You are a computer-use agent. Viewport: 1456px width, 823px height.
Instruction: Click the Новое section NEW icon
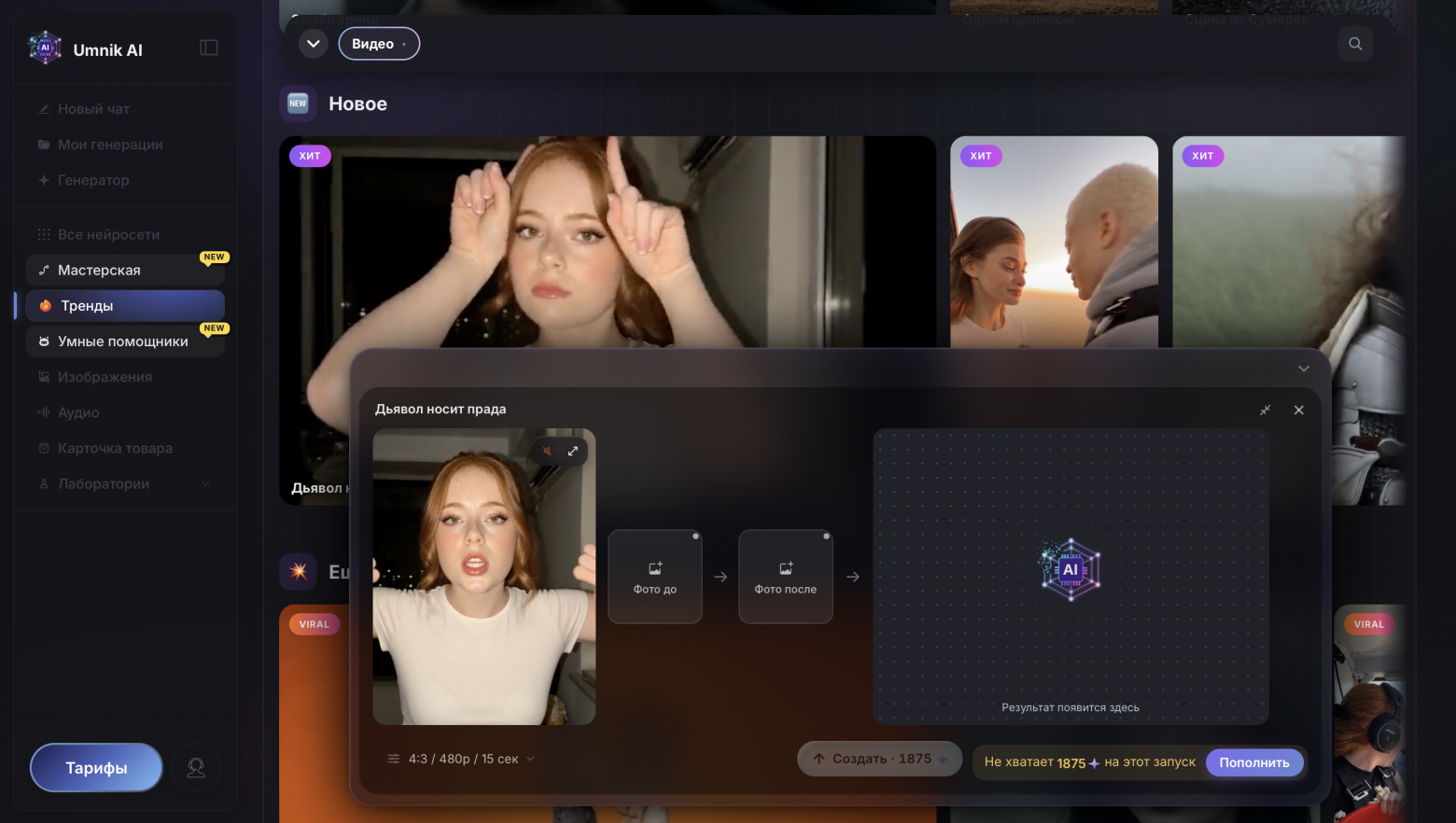point(298,104)
